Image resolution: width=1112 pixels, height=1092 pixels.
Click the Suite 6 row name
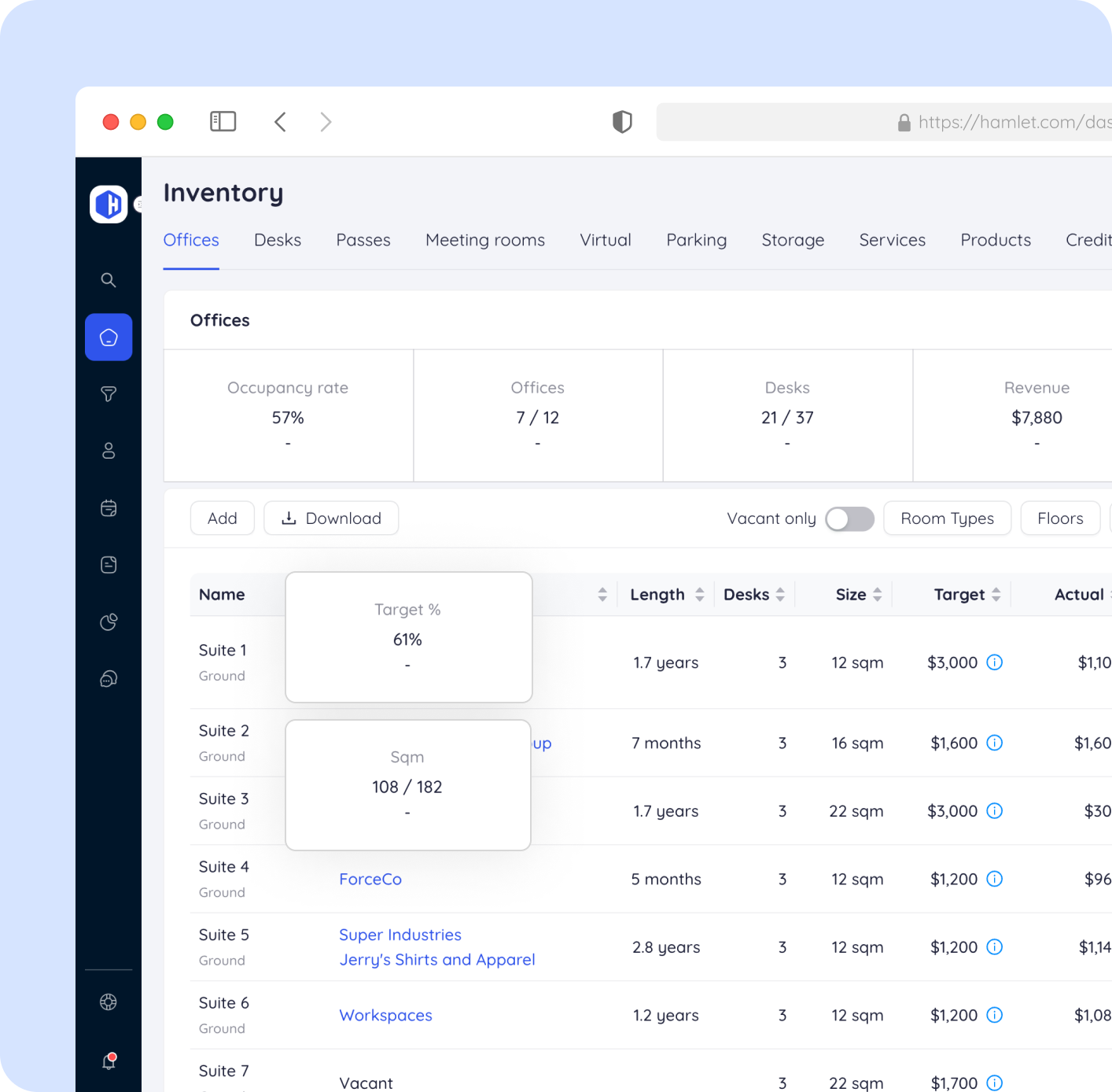coord(224,1002)
